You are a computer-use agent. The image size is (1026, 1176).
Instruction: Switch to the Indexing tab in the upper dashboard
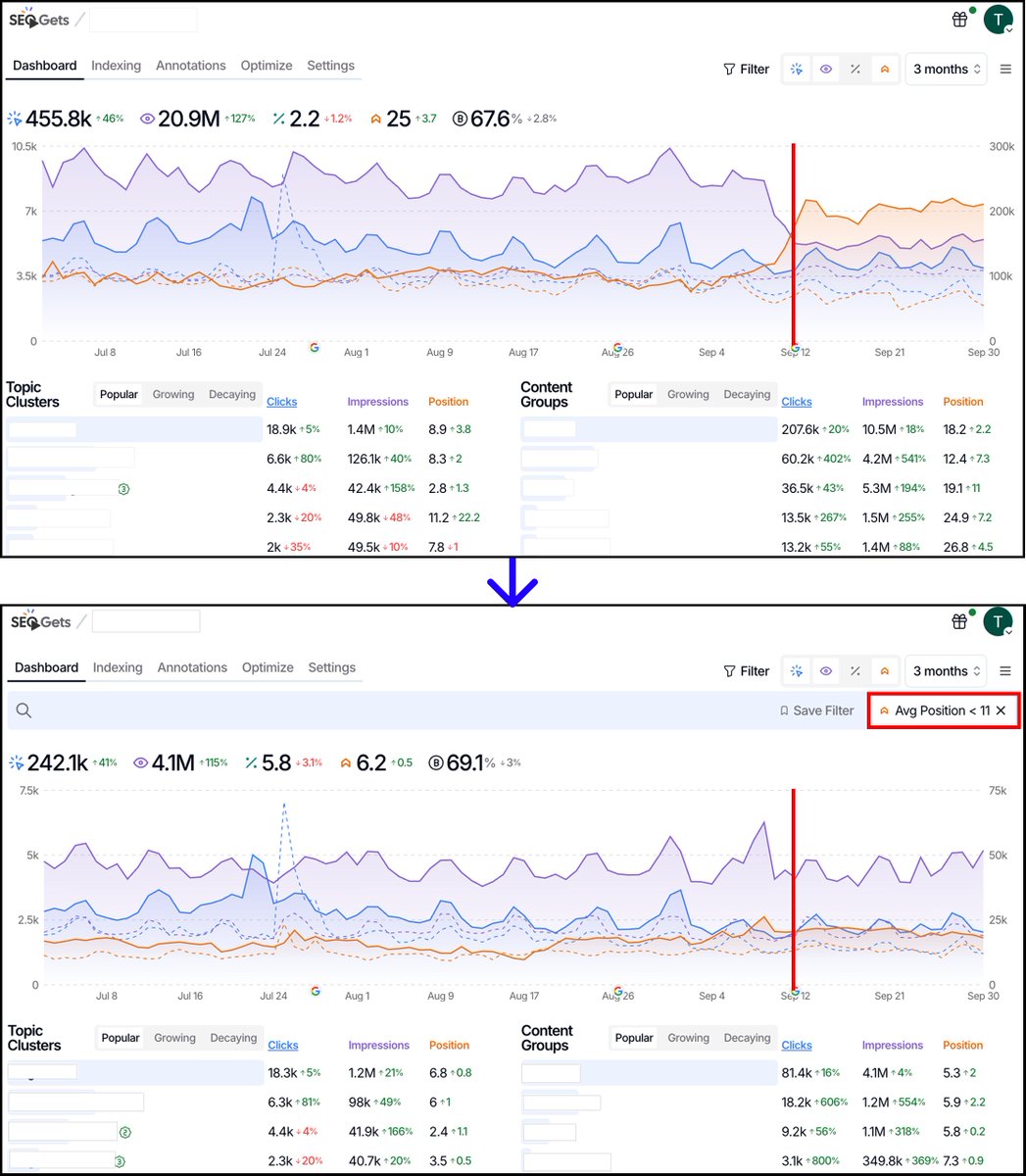[116, 66]
